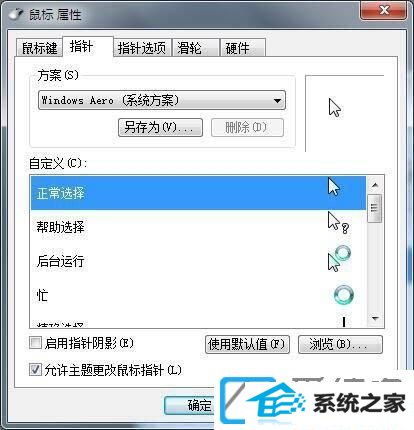Click the 使用默认值 button
Image resolution: width=414 pixels, height=430 pixels.
click(x=247, y=344)
